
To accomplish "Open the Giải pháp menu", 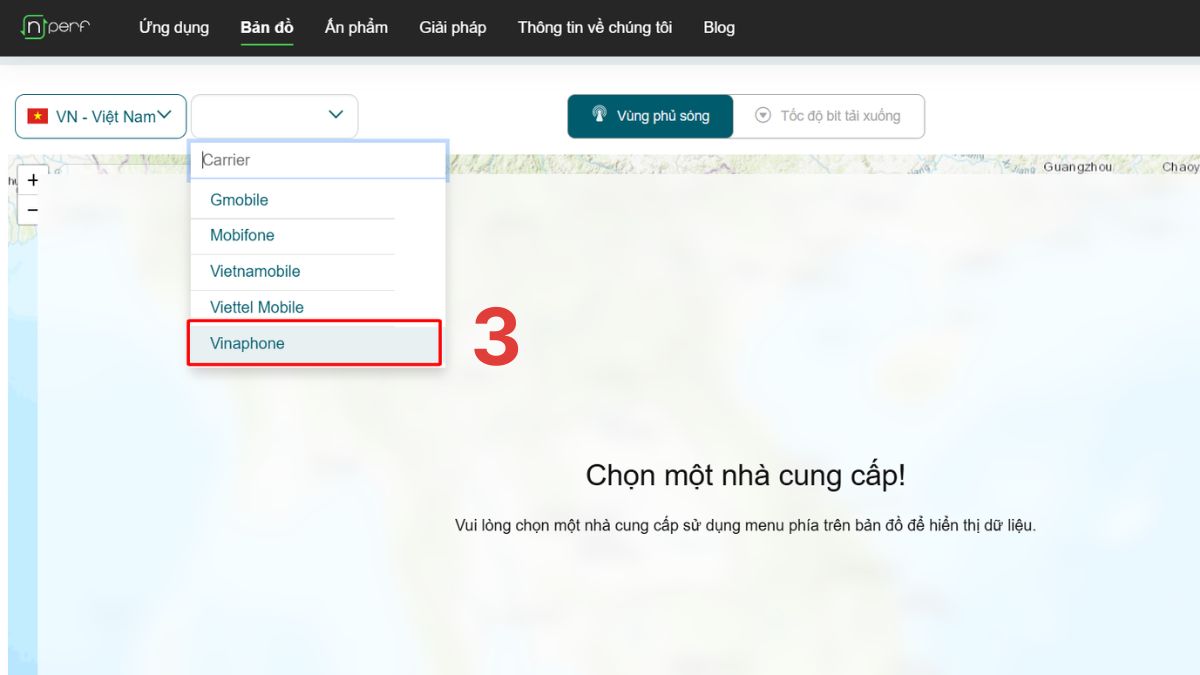I will click(453, 27).
